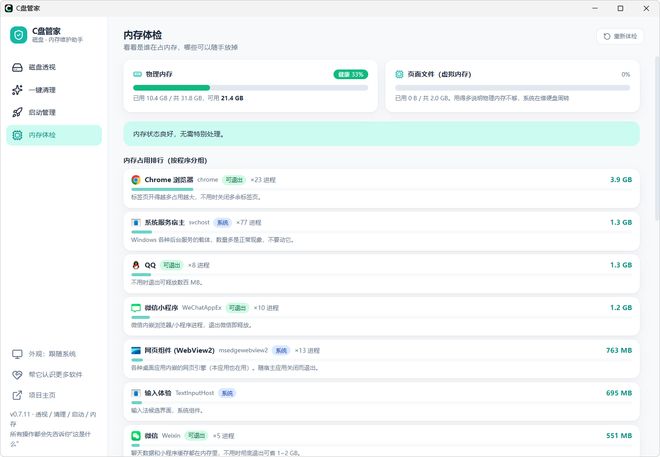Click the page file usage bar
660x457 pixels.
(x=512, y=88)
